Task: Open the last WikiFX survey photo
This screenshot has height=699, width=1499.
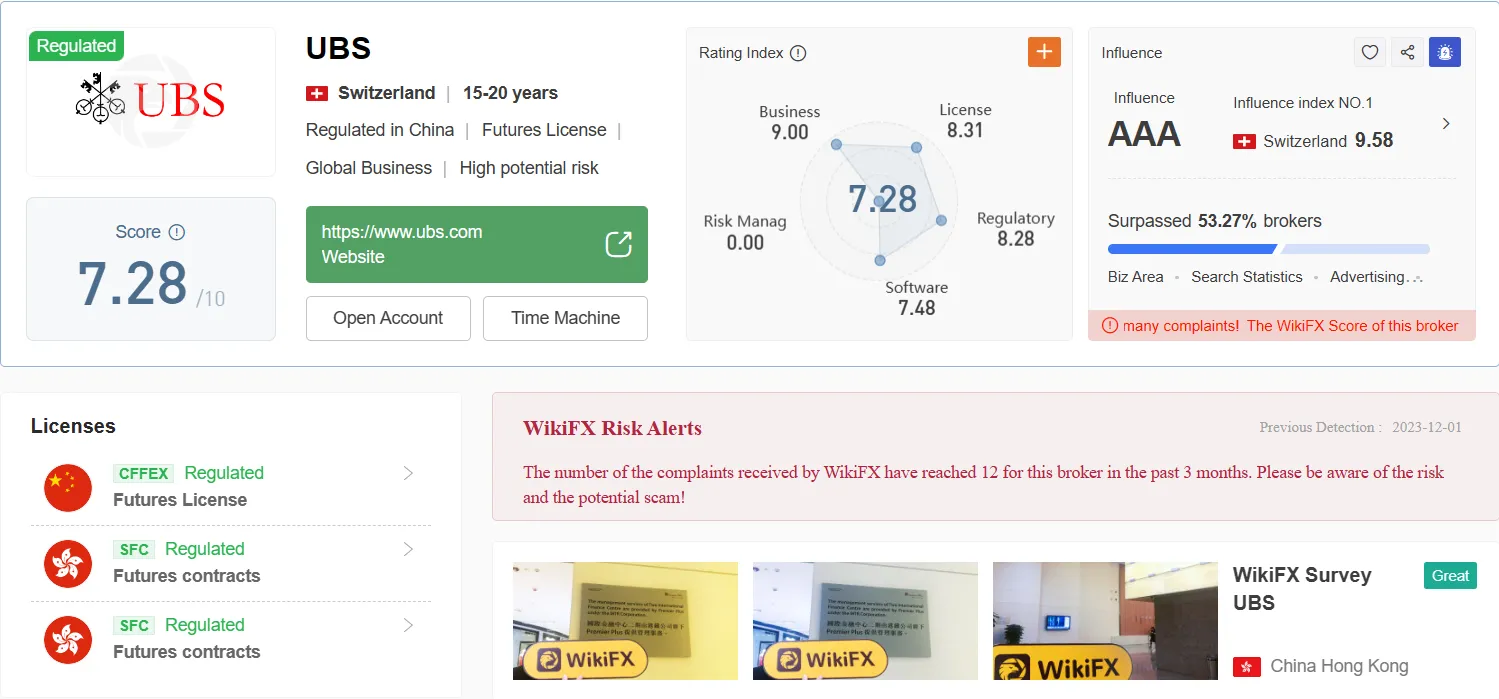Action: click(1105, 621)
